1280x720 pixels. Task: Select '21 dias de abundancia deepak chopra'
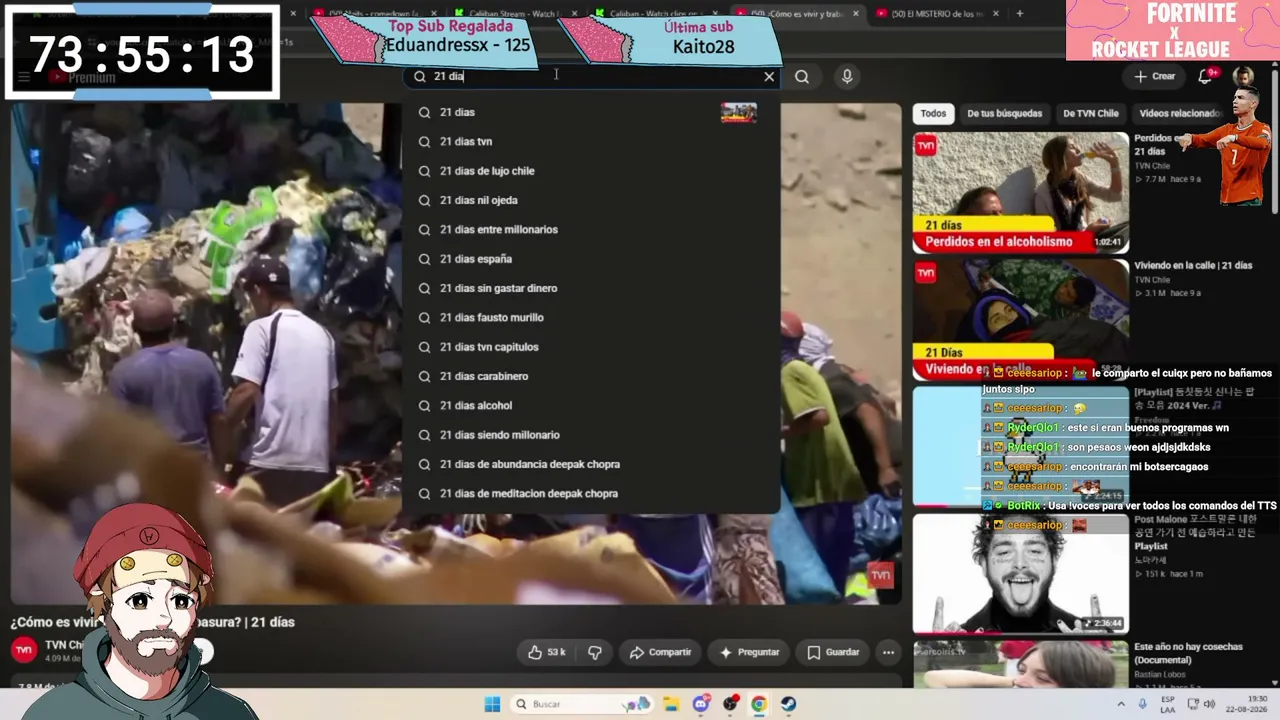point(591,464)
